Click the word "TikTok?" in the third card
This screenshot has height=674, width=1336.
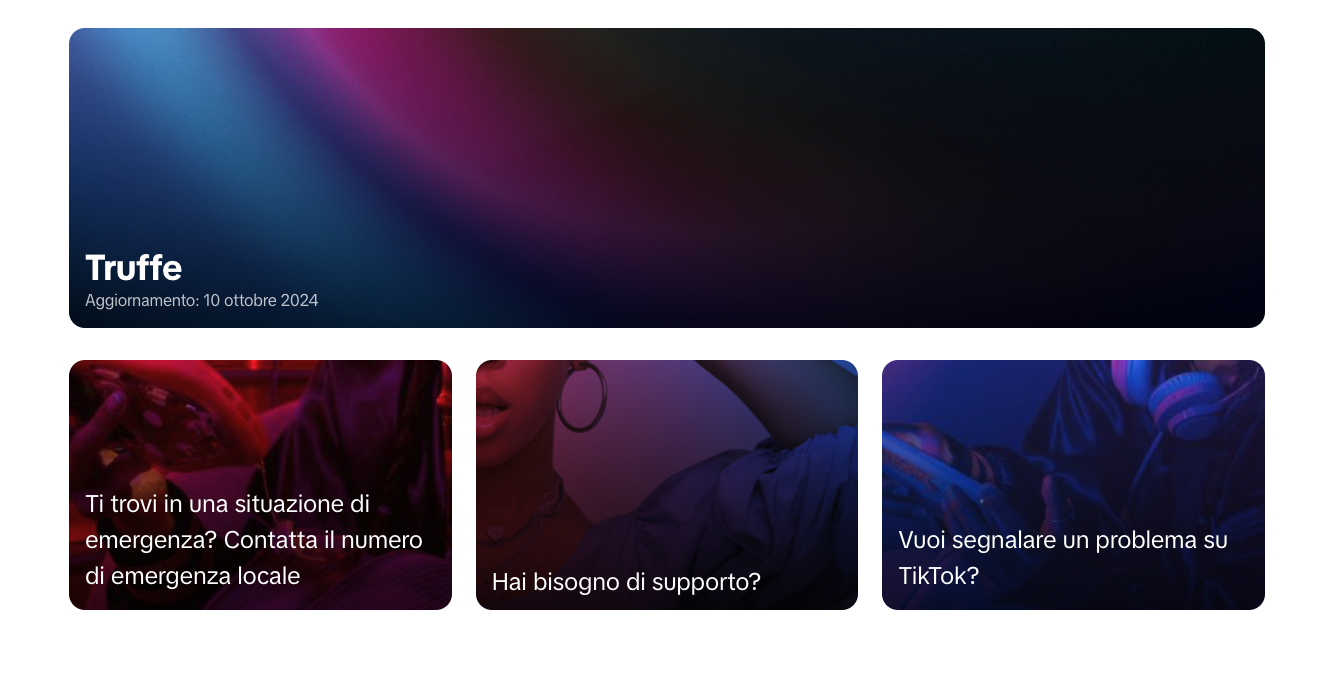[x=938, y=576]
